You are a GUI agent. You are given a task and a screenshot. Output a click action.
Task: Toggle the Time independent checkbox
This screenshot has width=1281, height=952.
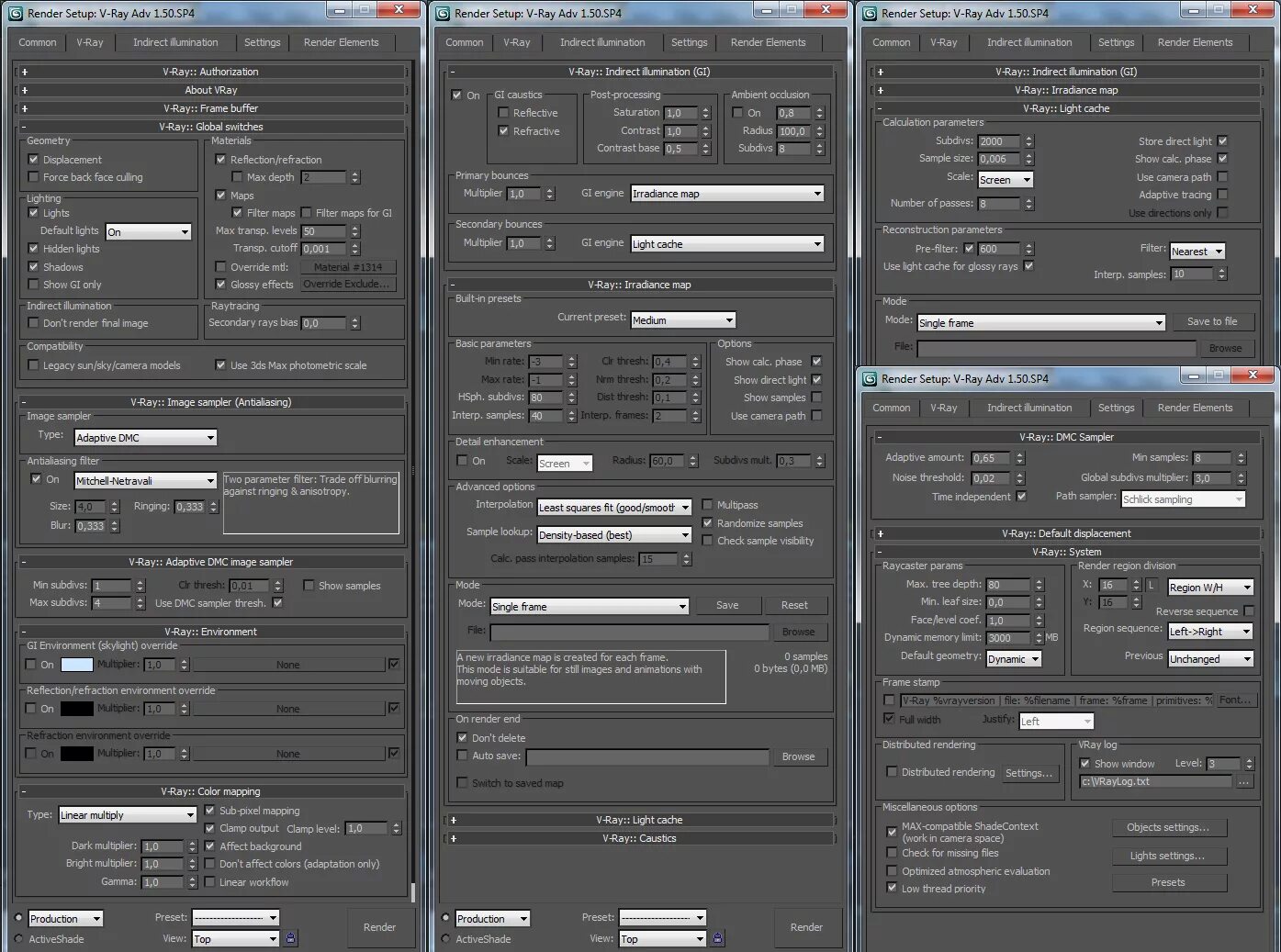point(1021,497)
